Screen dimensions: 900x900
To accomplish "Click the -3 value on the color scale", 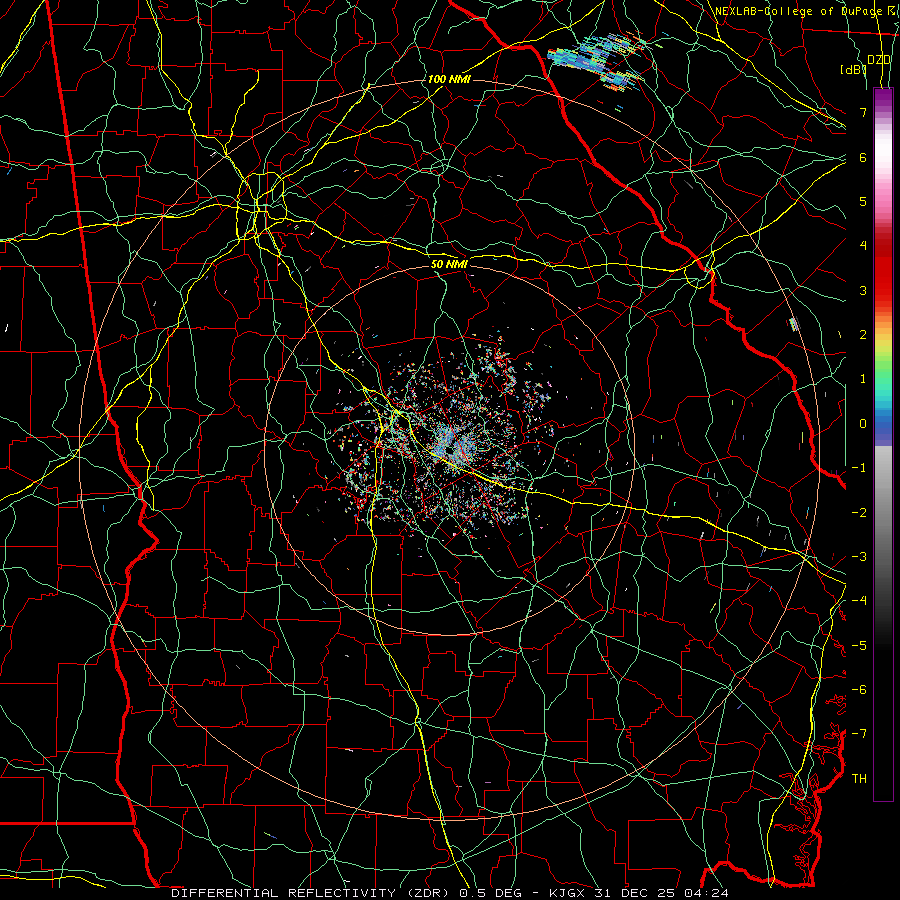I will [x=859, y=557].
